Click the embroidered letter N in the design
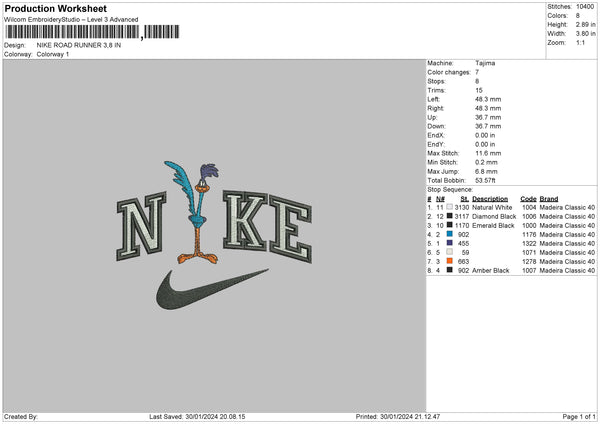This screenshot has height=424, width=600. click(141, 227)
